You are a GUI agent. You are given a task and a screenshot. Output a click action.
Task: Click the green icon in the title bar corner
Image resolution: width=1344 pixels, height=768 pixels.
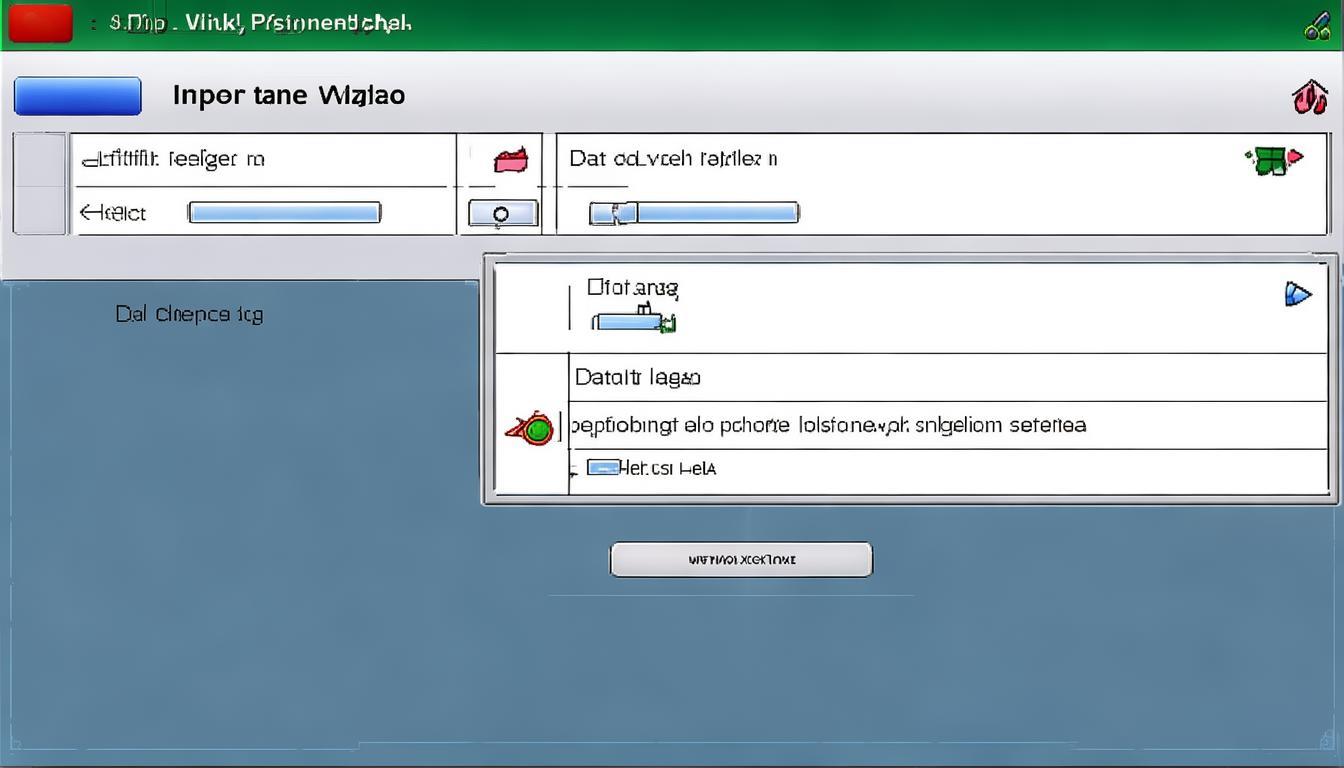[1316, 26]
